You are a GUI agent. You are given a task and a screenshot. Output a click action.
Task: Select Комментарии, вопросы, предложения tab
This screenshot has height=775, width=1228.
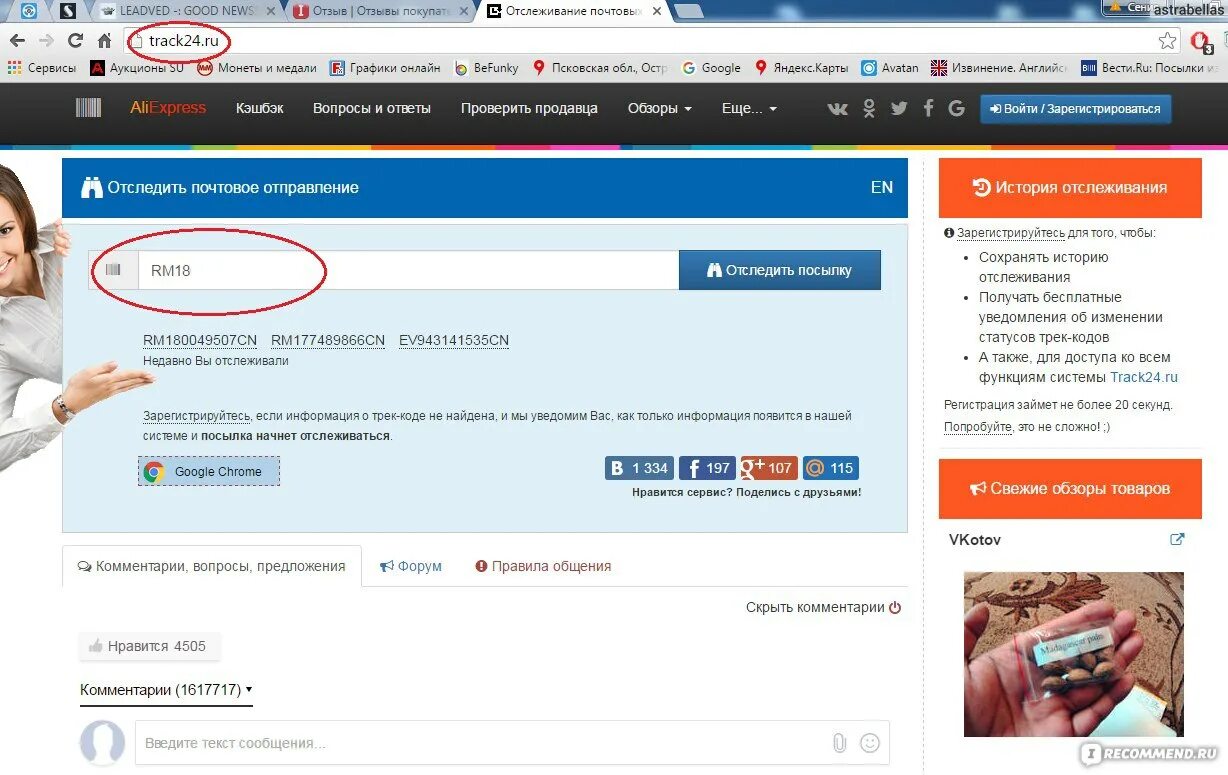212,566
